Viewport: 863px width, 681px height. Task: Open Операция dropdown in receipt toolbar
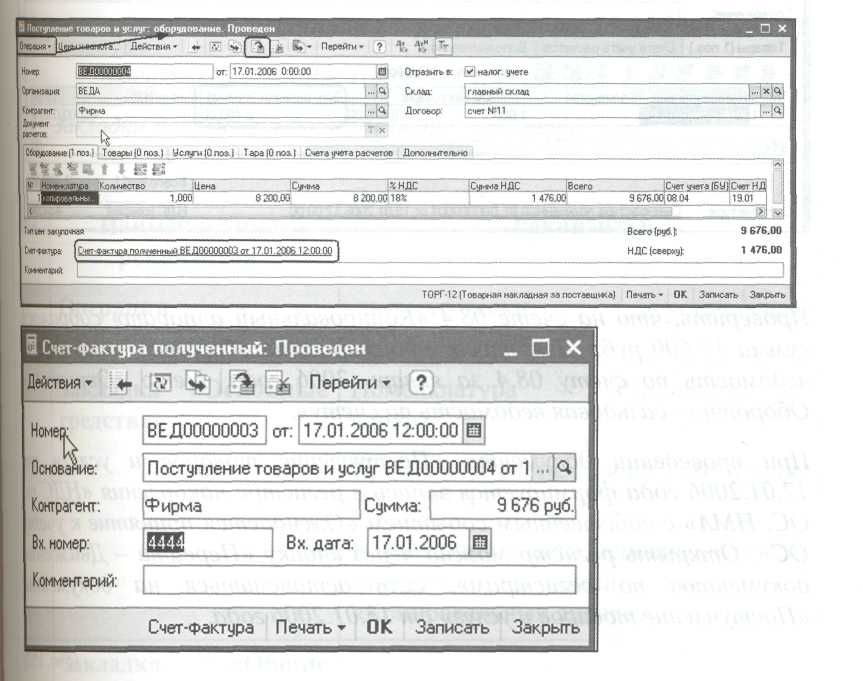36,47
